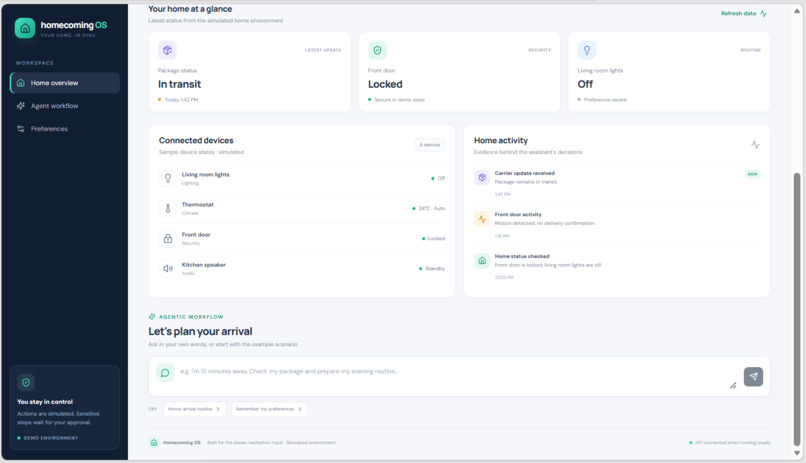Focus the arrival request text input
The width and height of the screenshot is (806, 463).
[x=452, y=376]
